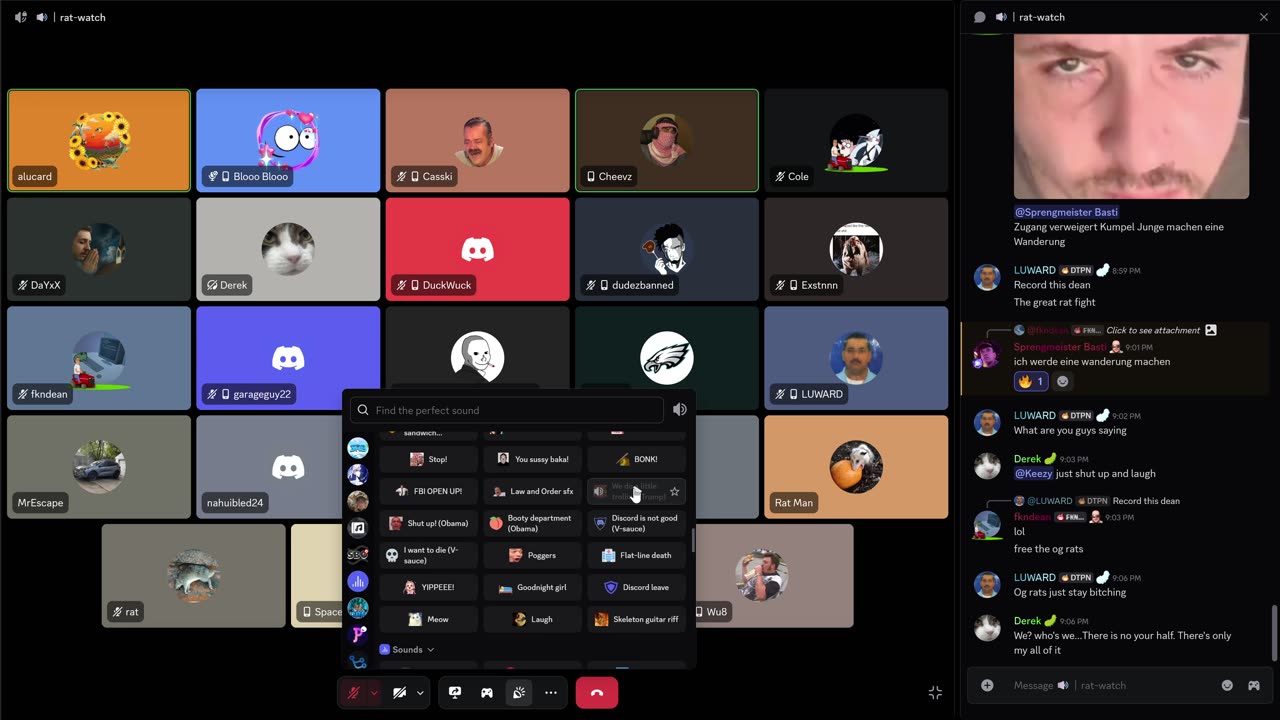Image resolution: width=1280 pixels, height=720 pixels.
Task: Click the chat panel scrollbar
Action: [x=1273, y=633]
